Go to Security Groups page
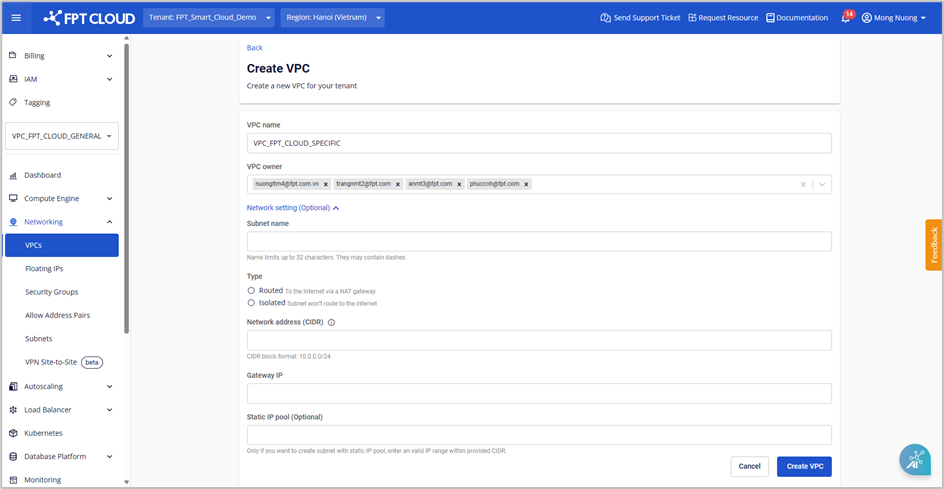Screen dimensions: 944x489 point(52,292)
